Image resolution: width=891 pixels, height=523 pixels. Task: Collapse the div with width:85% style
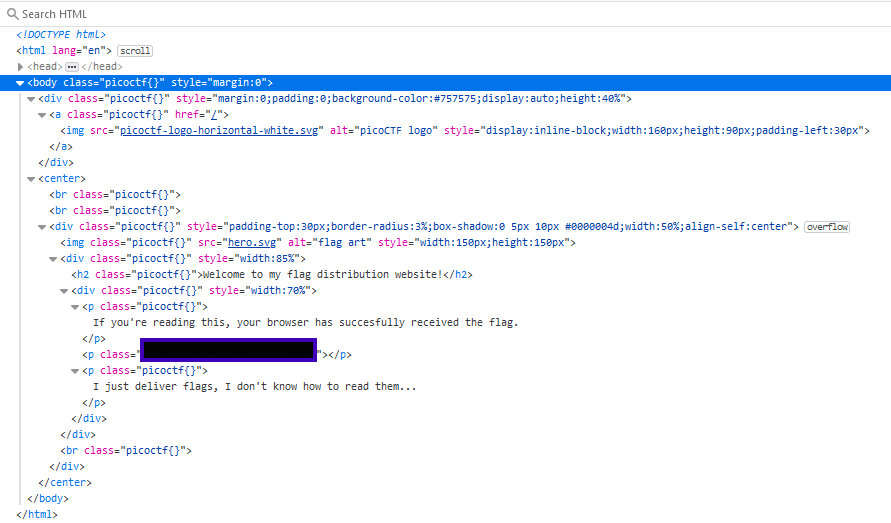pyautogui.click(x=53, y=258)
